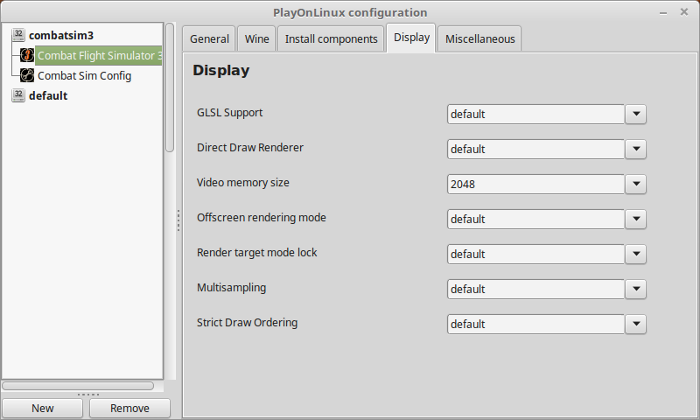700x420 pixels.
Task: Minimize the PlayOnLinux configuration window
Action: coord(663,12)
